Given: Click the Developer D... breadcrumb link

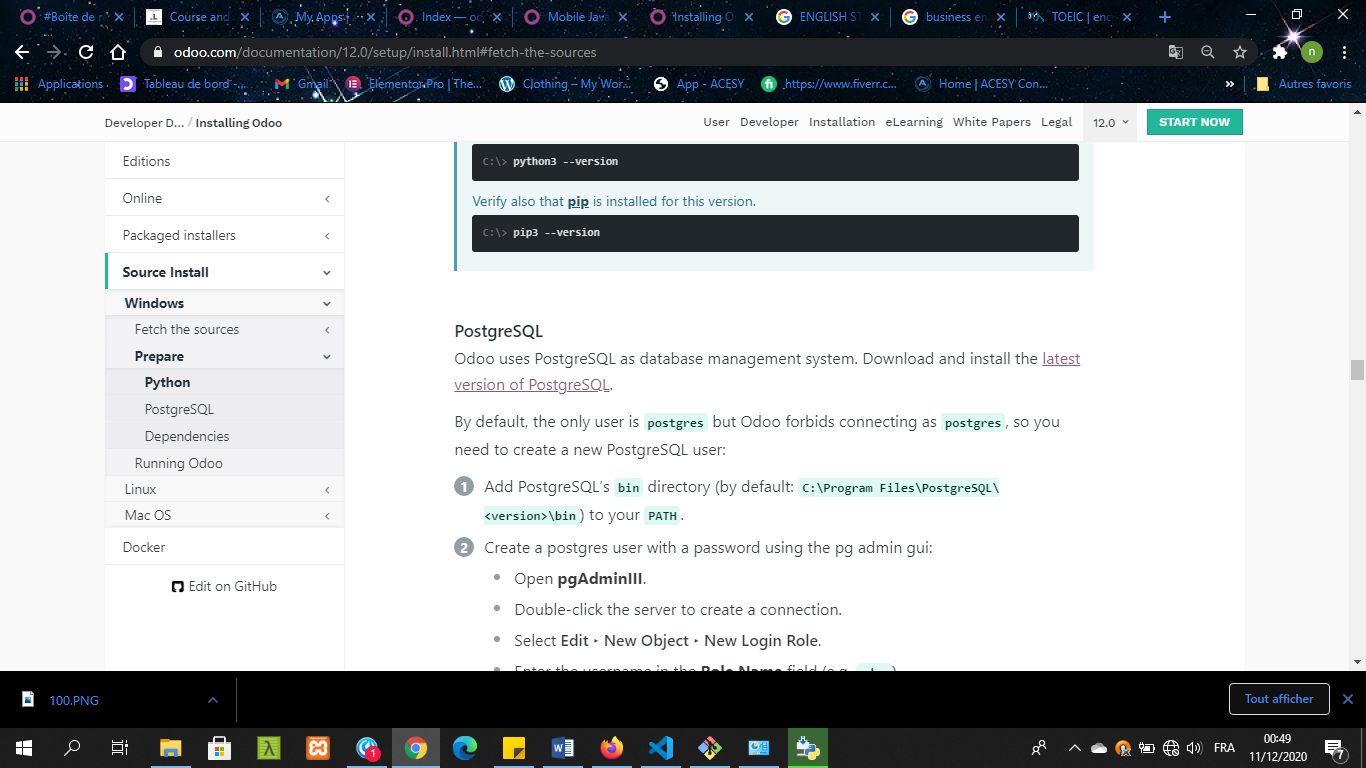Looking at the screenshot, I should [144, 123].
